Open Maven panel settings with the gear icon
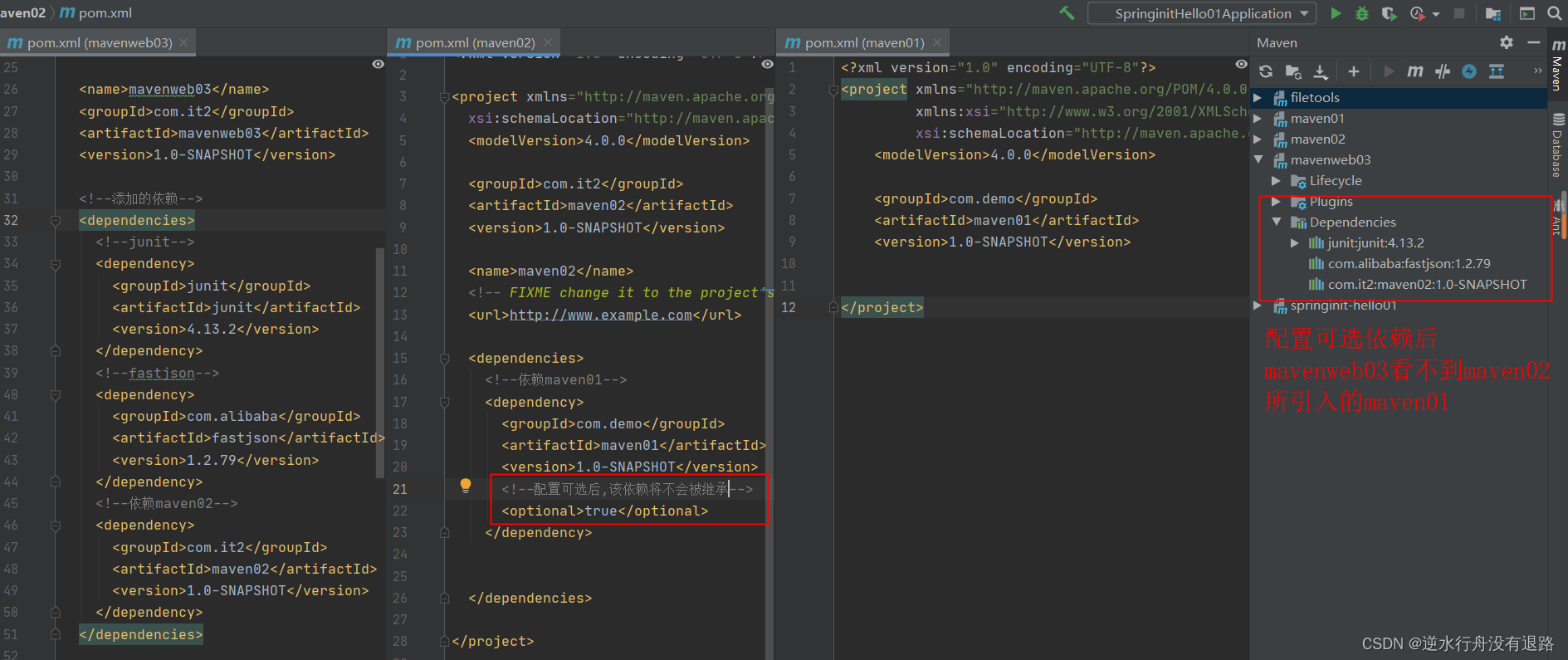Screen dimensions: 1568x660 (1507, 42)
